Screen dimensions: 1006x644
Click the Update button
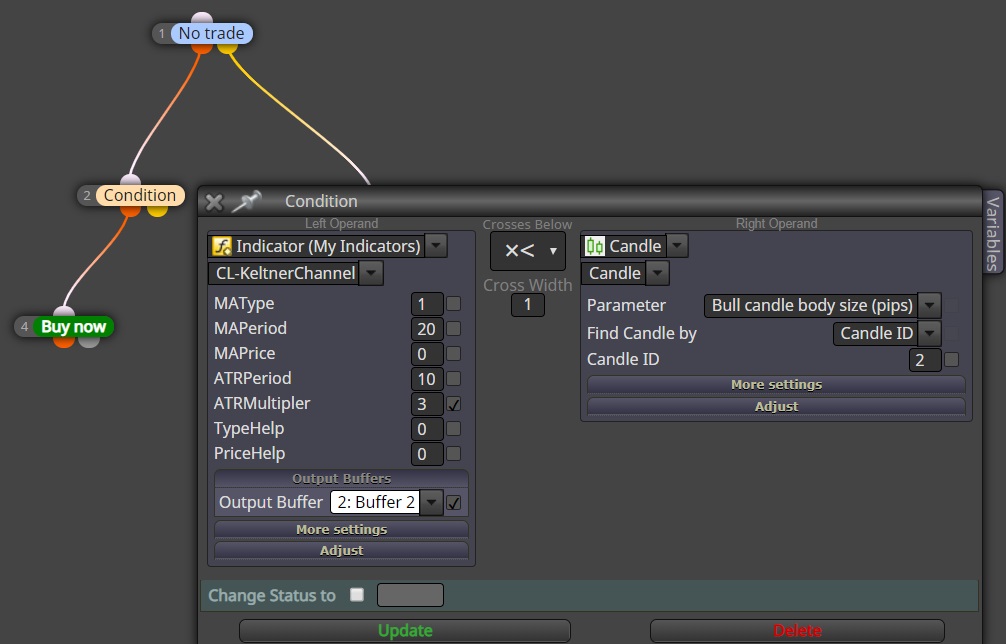[405, 631]
